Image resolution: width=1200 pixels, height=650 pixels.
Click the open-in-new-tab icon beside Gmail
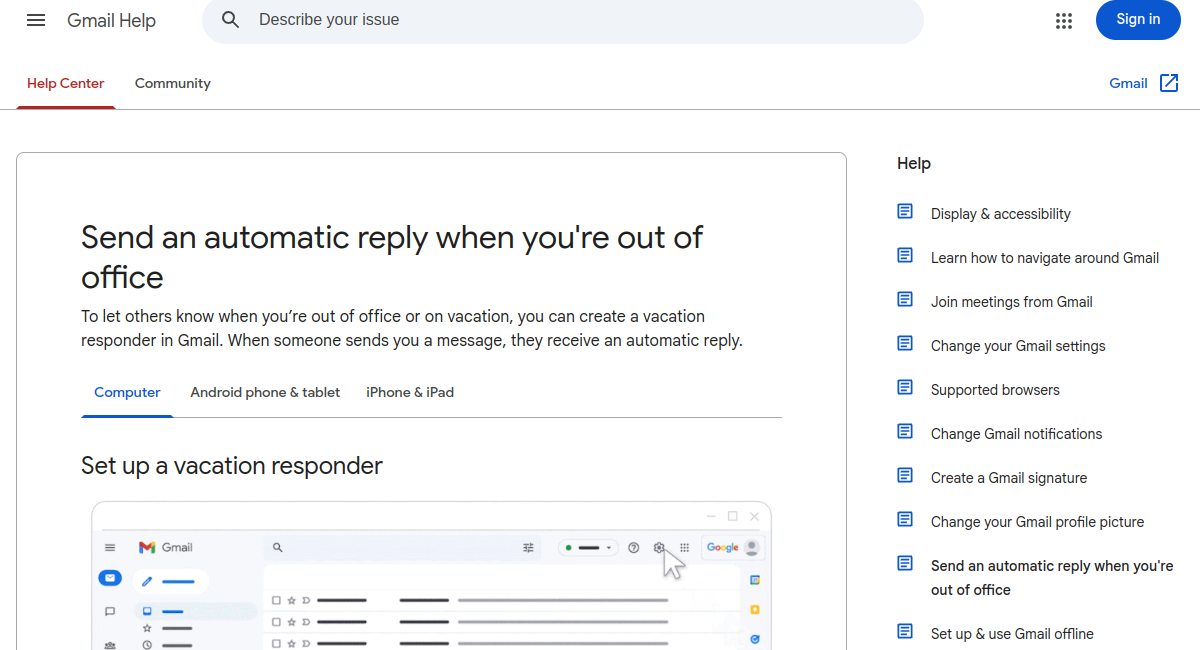pyautogui.click(x=1169, y=83)
